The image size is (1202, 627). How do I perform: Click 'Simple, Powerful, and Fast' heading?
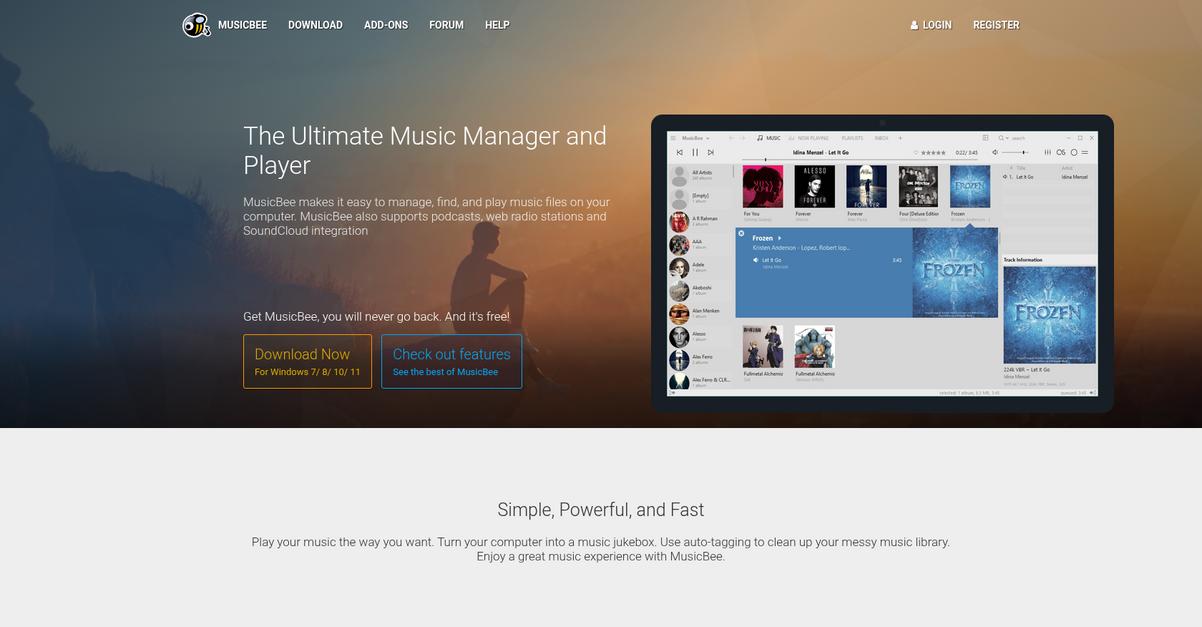(x=601, y=510)
